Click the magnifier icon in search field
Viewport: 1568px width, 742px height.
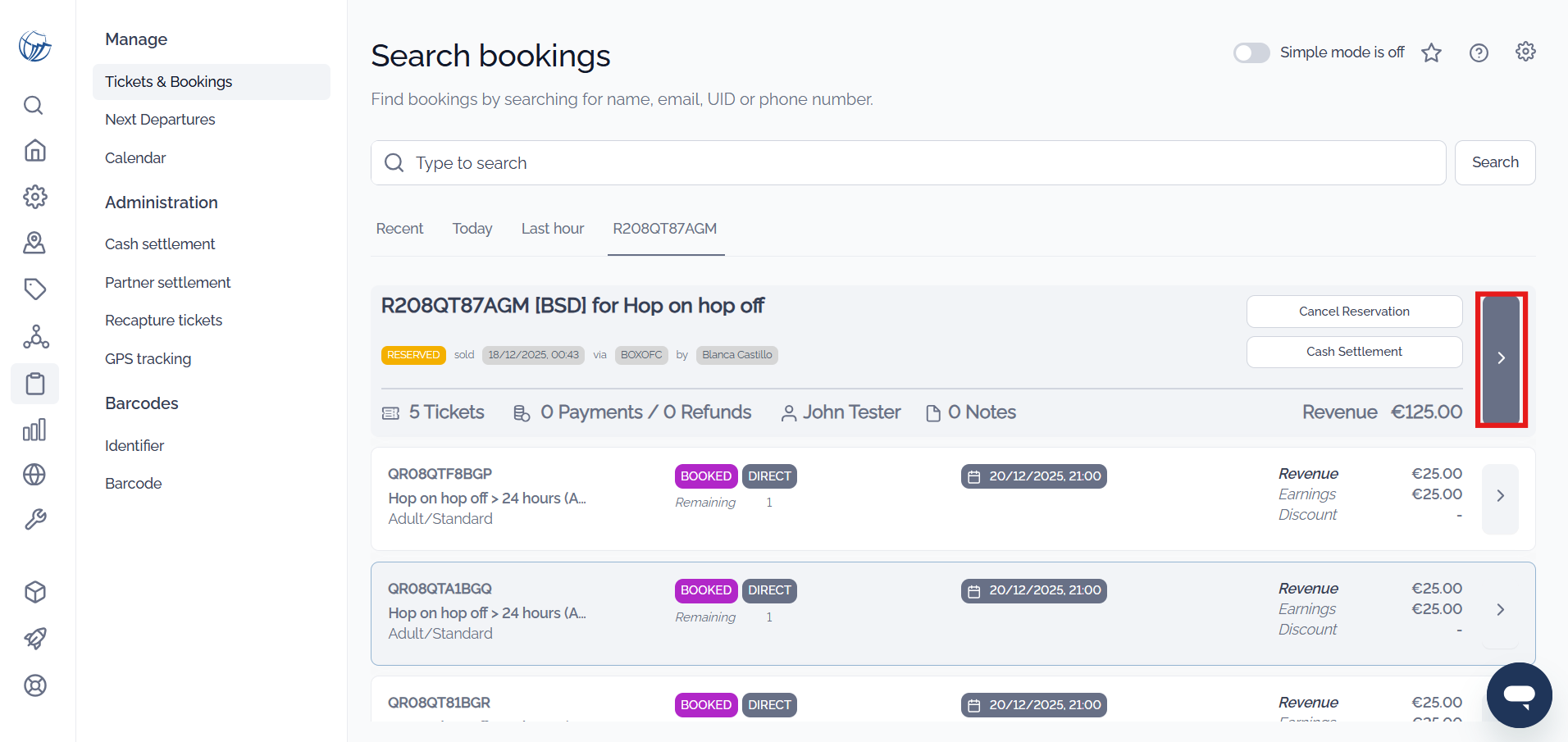point(394,162)
